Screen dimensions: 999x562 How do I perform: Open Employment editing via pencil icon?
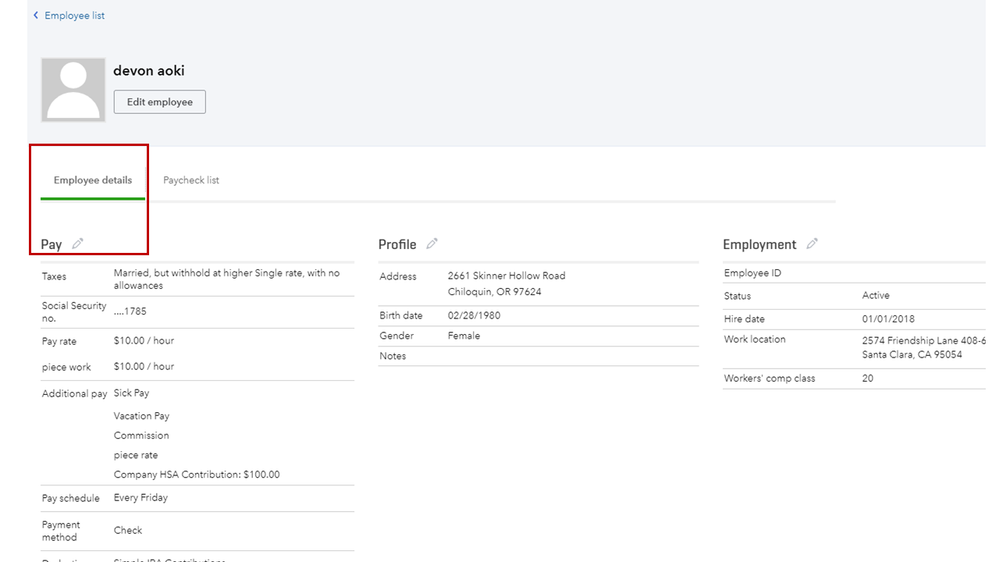point(812,244)
